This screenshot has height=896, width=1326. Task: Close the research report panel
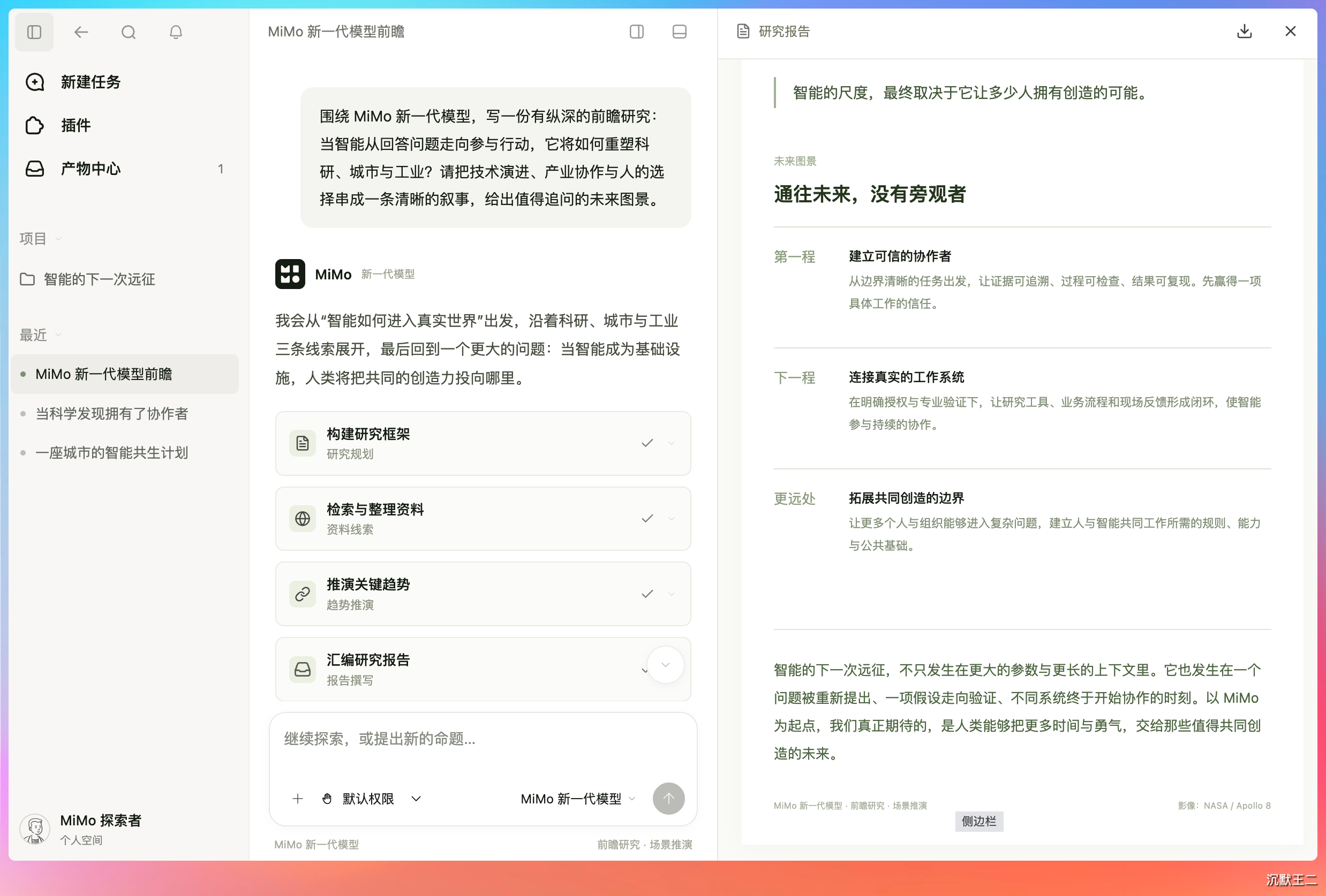1290,32
